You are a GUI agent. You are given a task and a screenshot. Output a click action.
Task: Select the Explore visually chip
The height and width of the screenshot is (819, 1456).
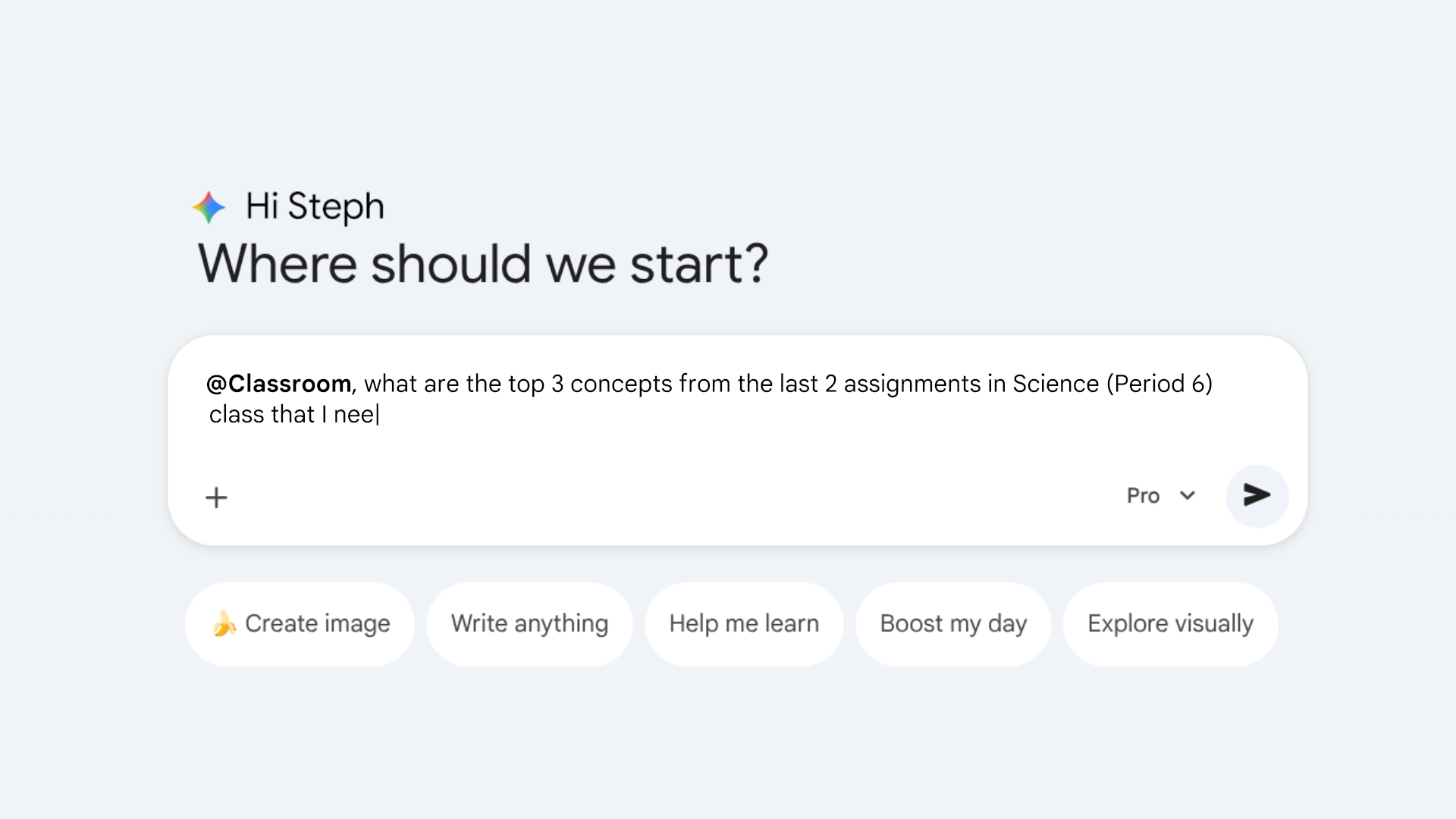(x=1170, y=624)
